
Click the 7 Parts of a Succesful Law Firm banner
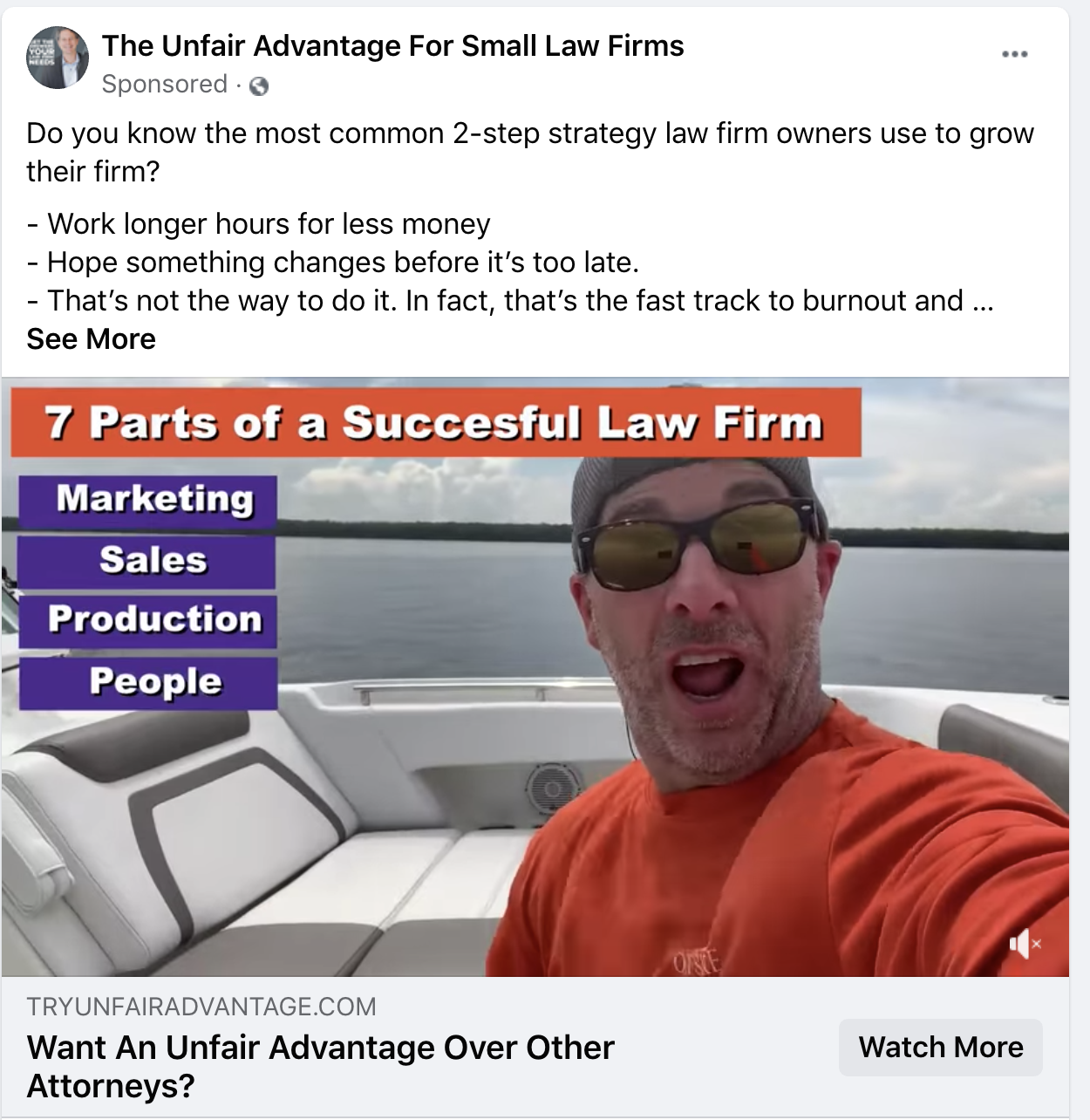[435, 423]
